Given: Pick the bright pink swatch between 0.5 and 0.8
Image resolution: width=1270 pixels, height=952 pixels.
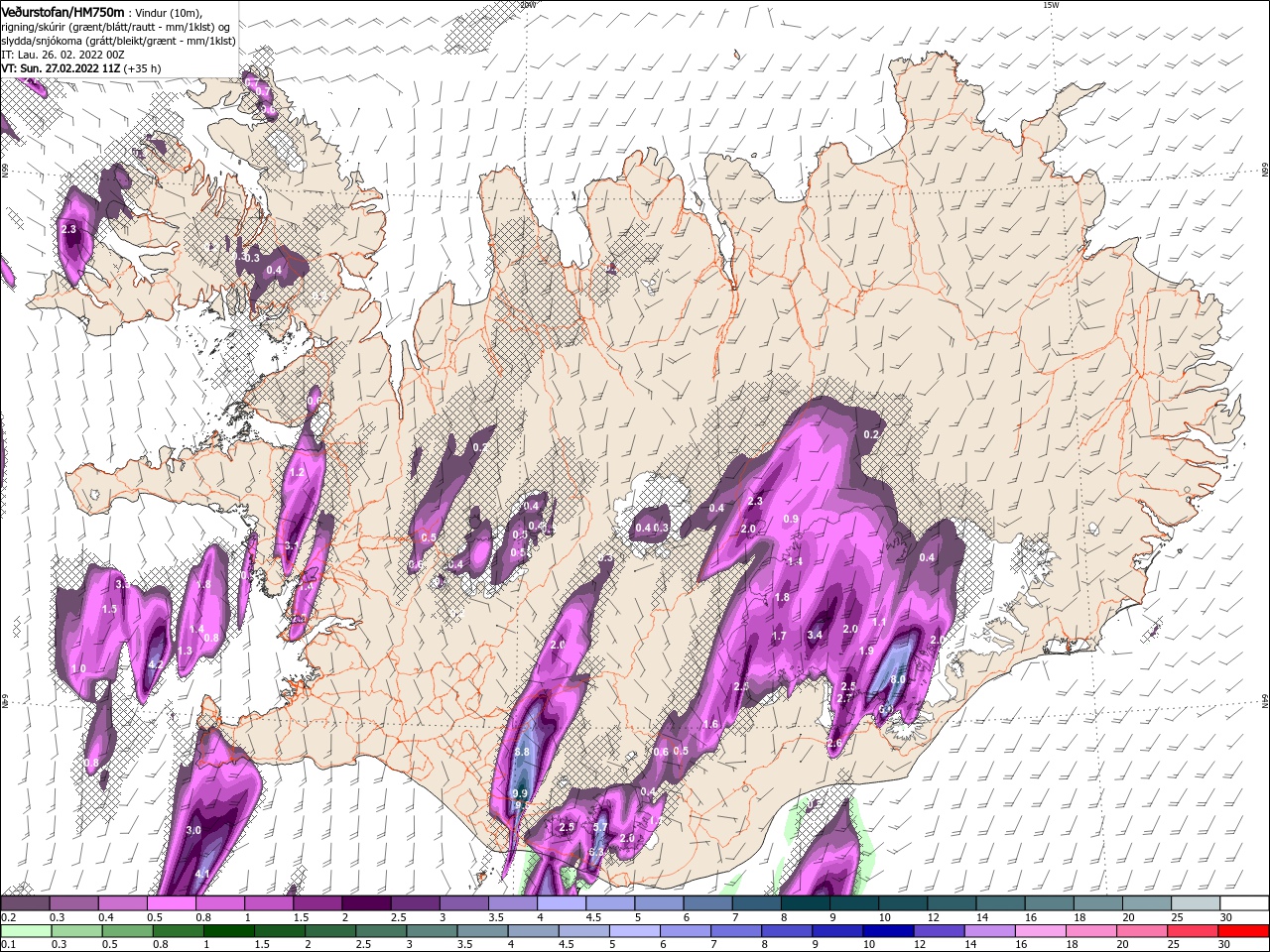Looking at the screenshot, I should (171, 903).
